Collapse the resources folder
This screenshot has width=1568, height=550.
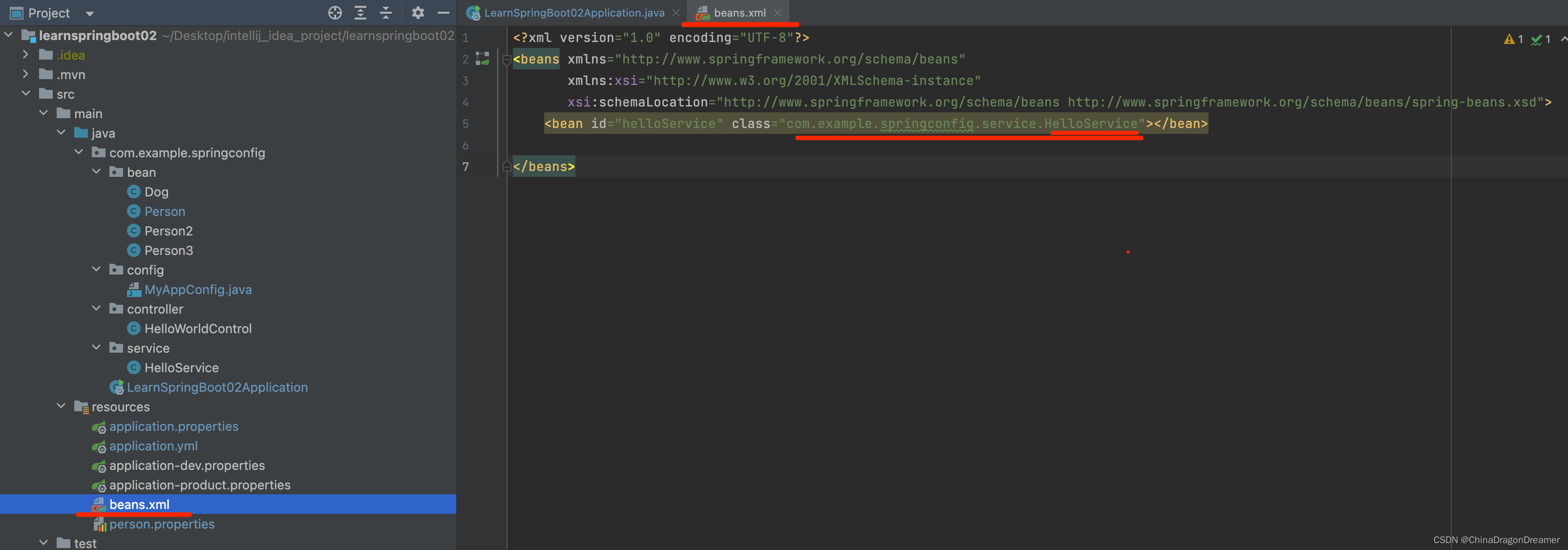click(61, 406)
